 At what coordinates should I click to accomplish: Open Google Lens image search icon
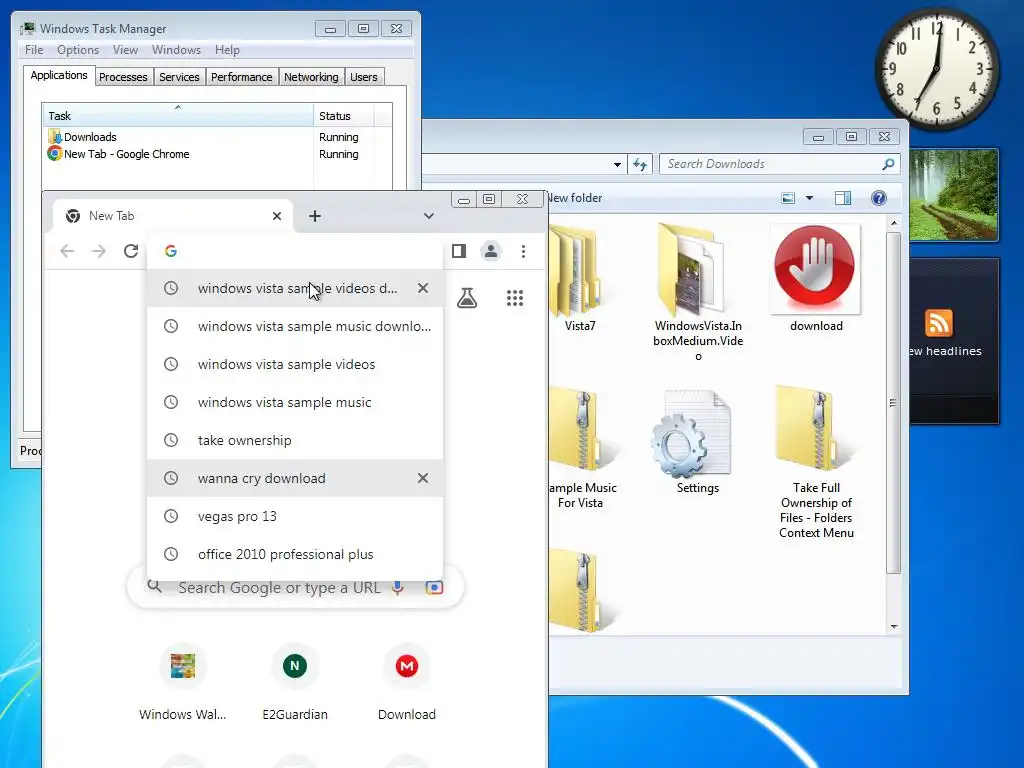pos(434,587)
